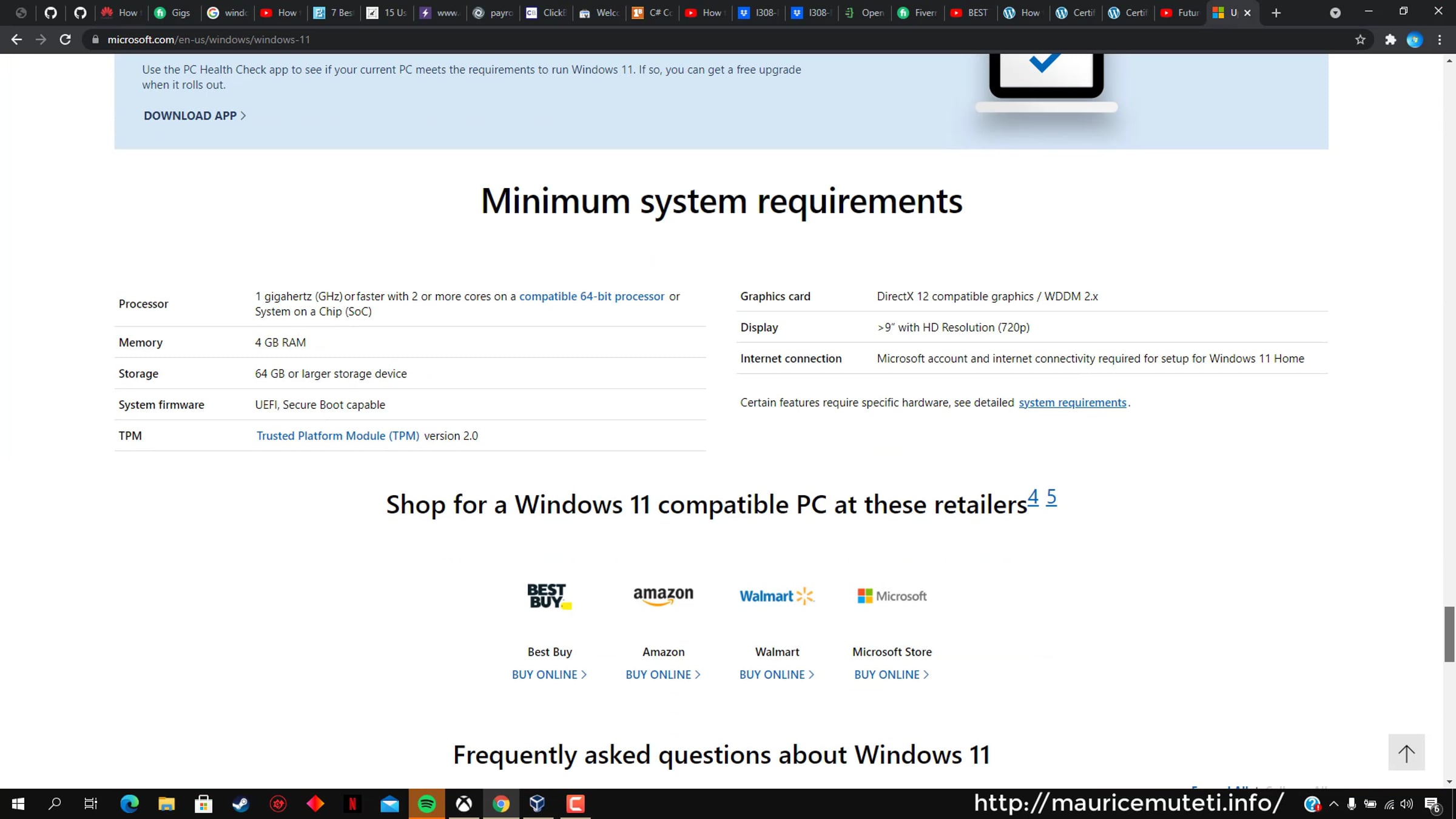Screen dimensions: 1456x819
Task: Open the Chrome three-dot menu
Action: [1440, 39]
